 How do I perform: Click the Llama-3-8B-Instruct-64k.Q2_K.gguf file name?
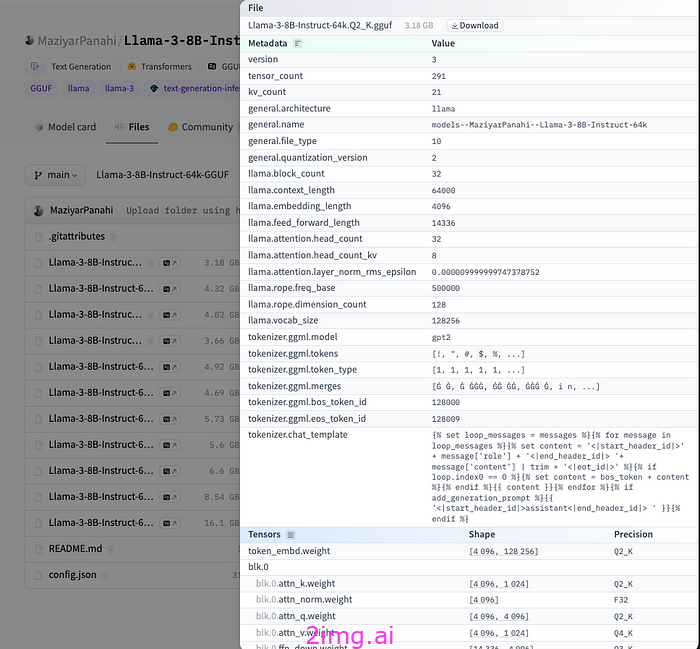[x=320, y=25]
